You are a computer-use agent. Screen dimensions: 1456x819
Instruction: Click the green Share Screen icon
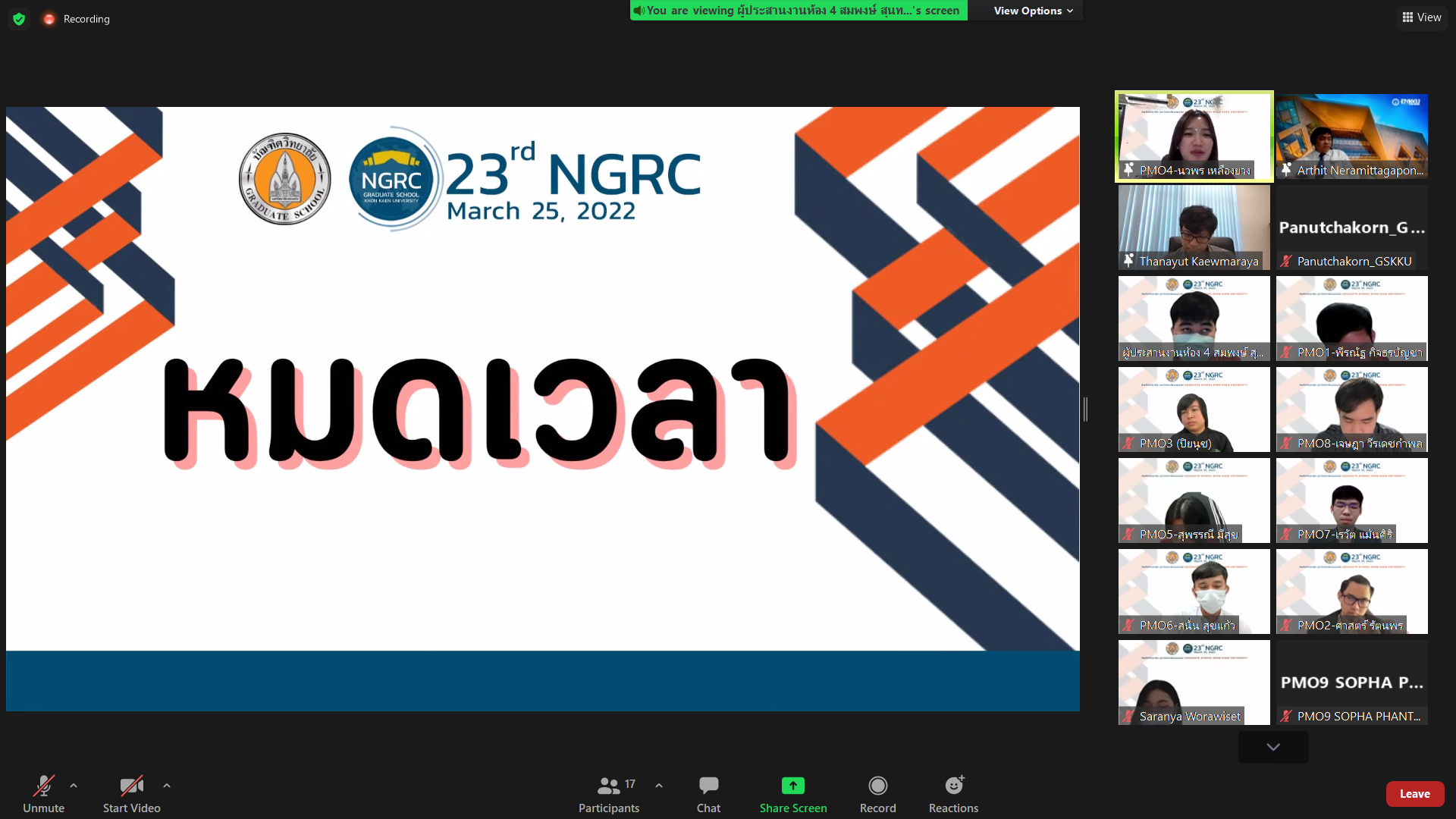coord(792,786)
